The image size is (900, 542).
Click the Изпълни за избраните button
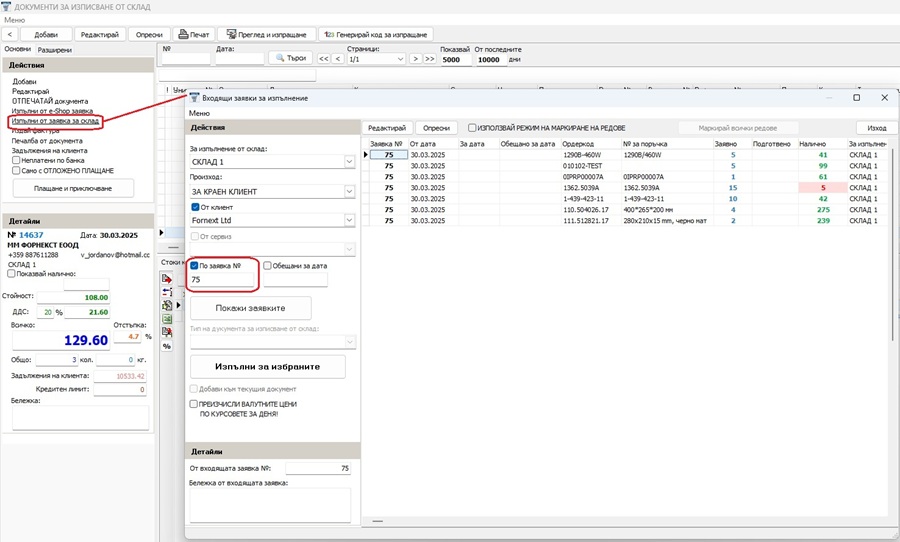tap(267, 366)
